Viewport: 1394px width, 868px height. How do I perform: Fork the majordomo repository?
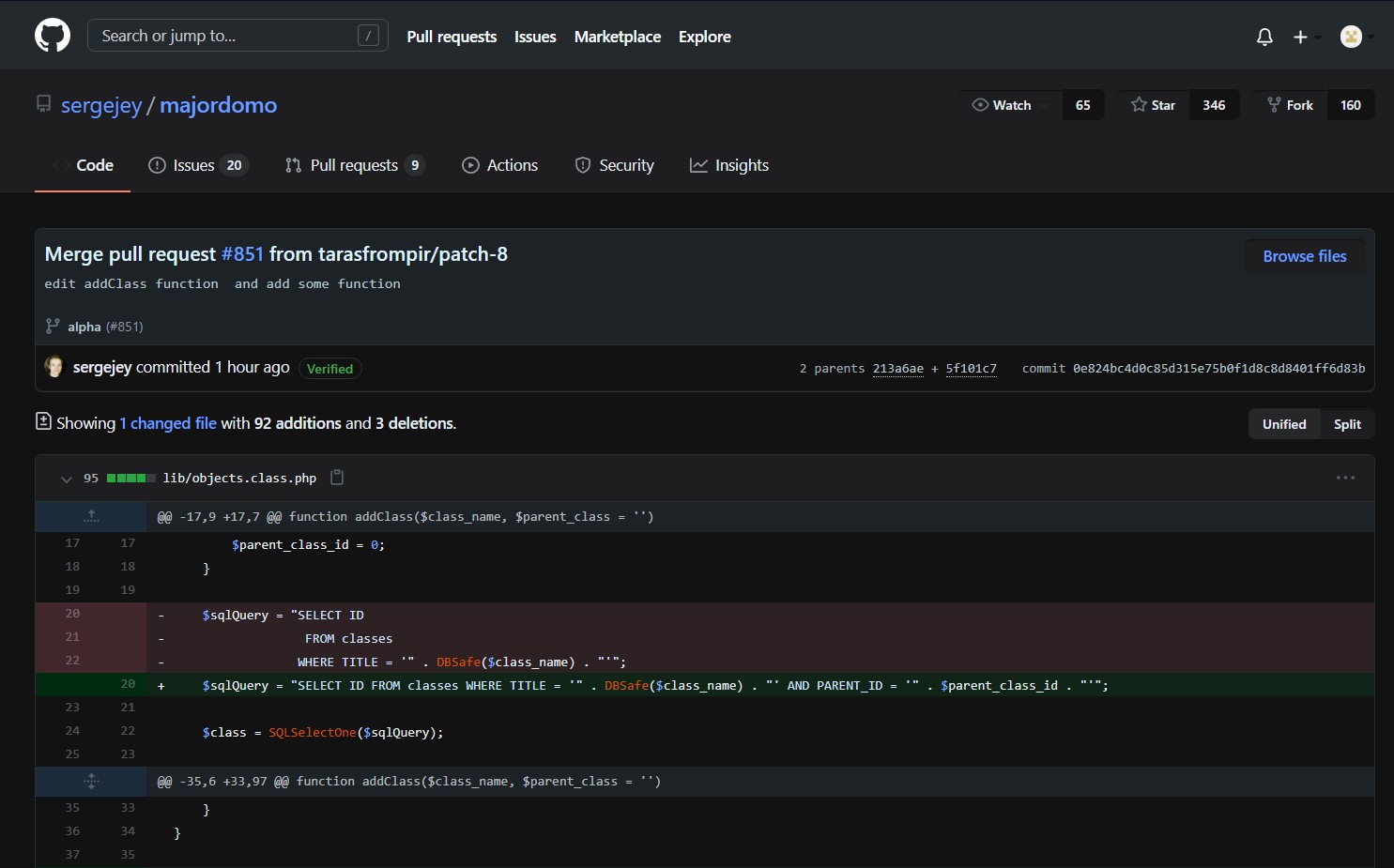pyautogui.click(x=1290, y=105)
